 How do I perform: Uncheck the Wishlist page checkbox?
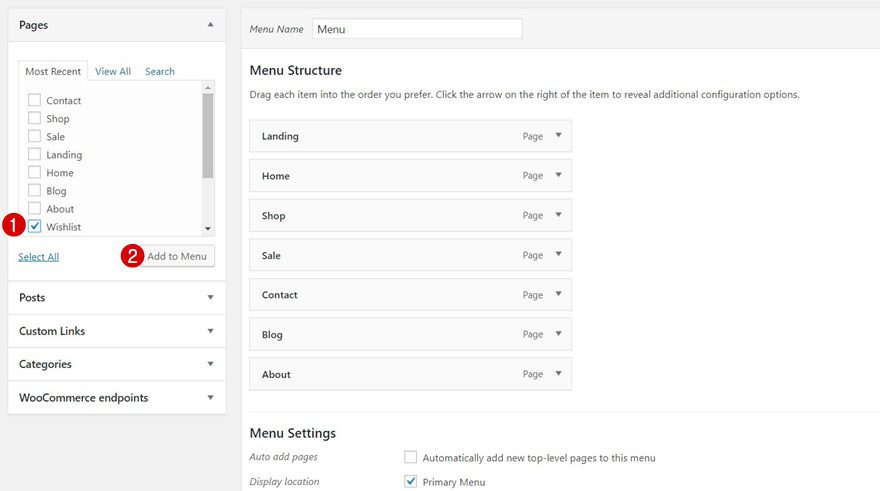click(x=35, y=227)
